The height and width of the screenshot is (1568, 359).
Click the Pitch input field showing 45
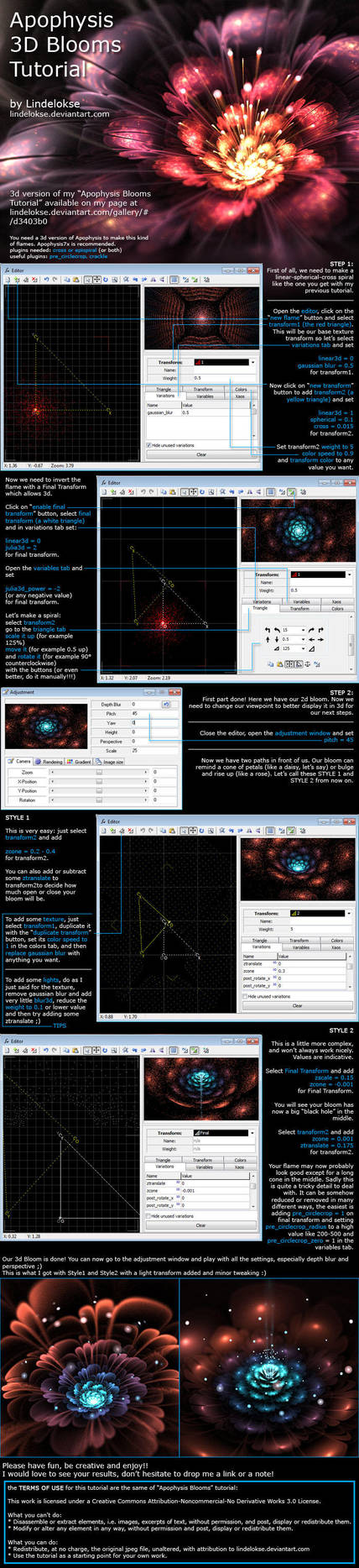coord(153,713)
